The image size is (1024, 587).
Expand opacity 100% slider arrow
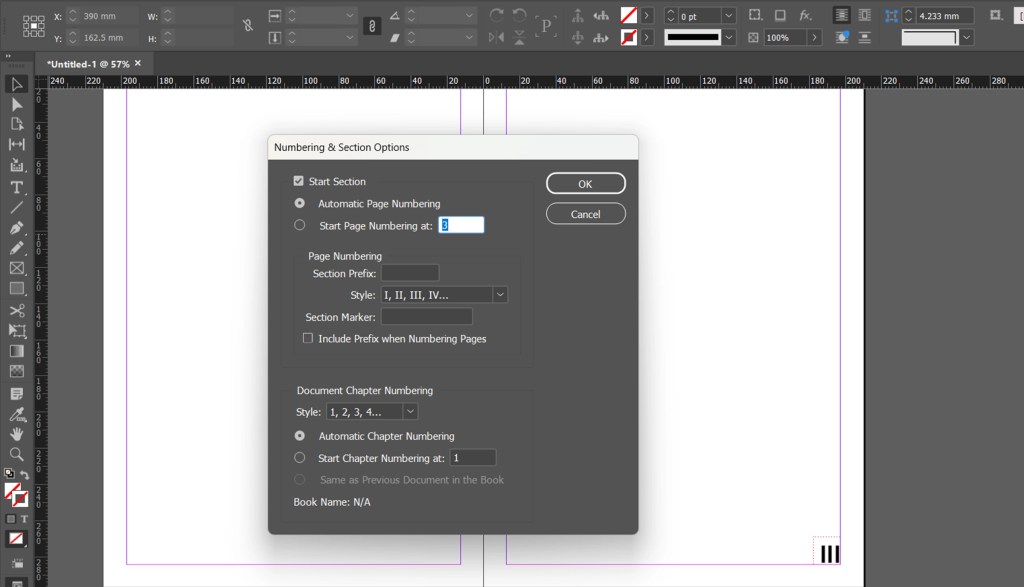[x=814, y=38]
